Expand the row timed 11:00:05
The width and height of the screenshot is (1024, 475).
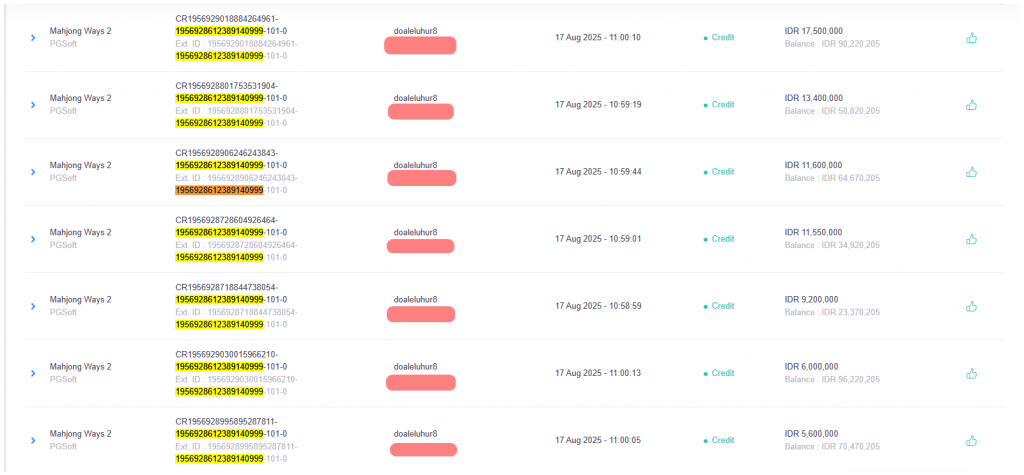pyautogui.click(x=33, y=440)
